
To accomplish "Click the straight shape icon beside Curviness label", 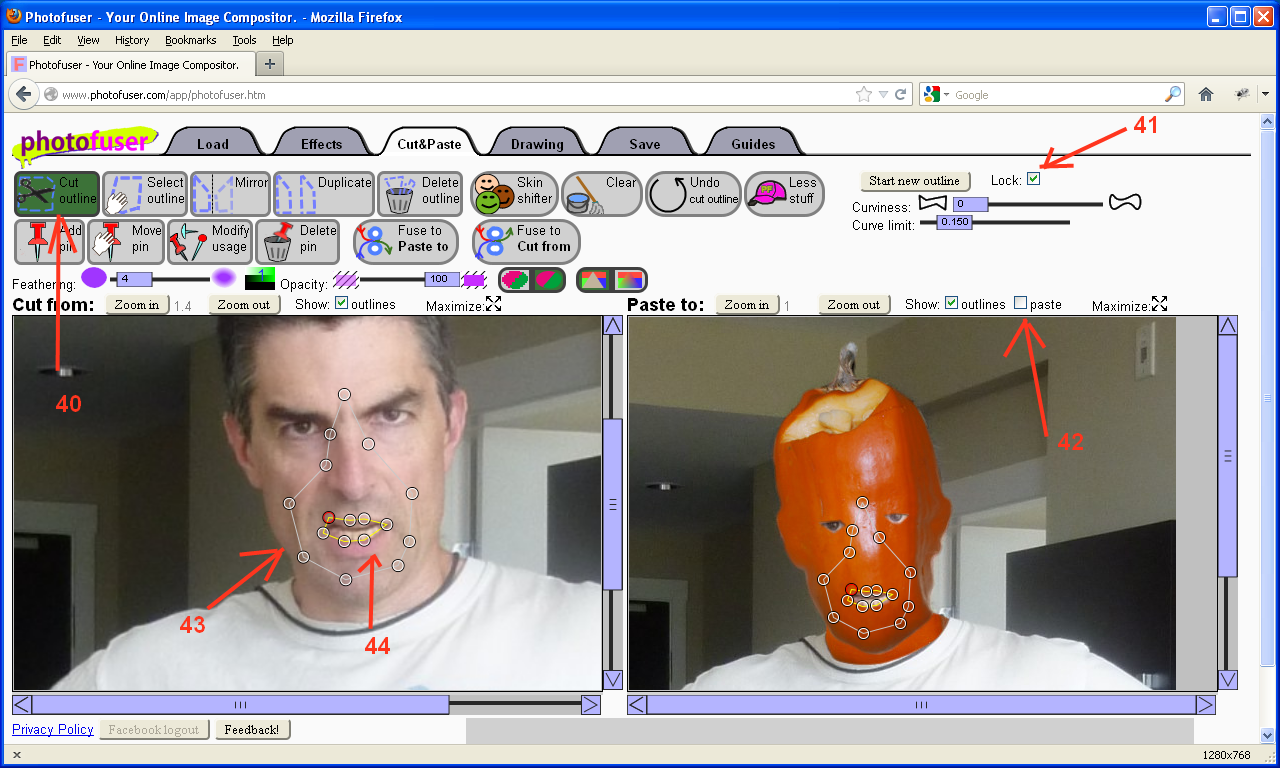I will 933,203.
